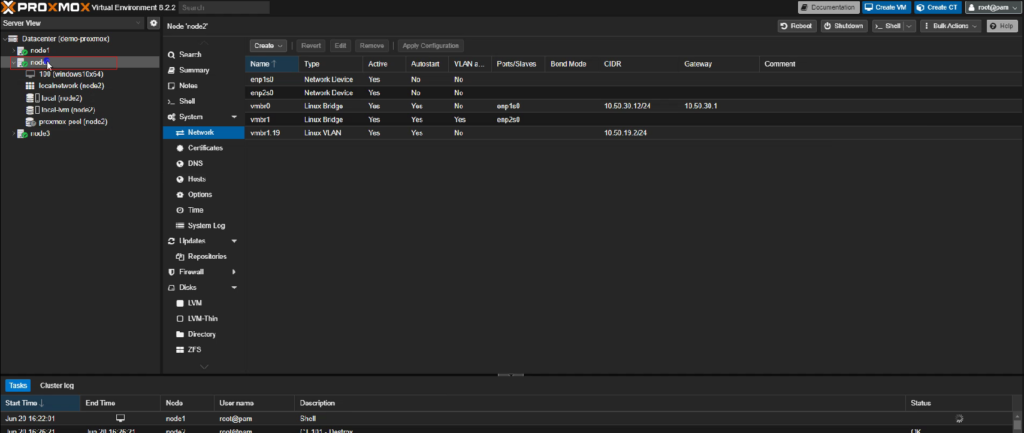Expand node3 tree arrow

point(14,133)
